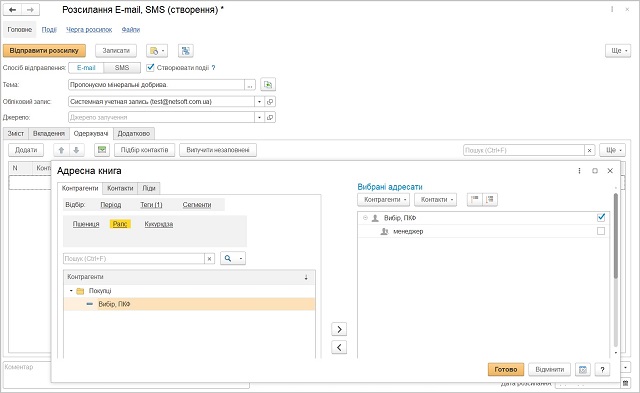The image size is (640, 393).
Task: Open the top-right Ще menu
Action: [x=618, y=51]
